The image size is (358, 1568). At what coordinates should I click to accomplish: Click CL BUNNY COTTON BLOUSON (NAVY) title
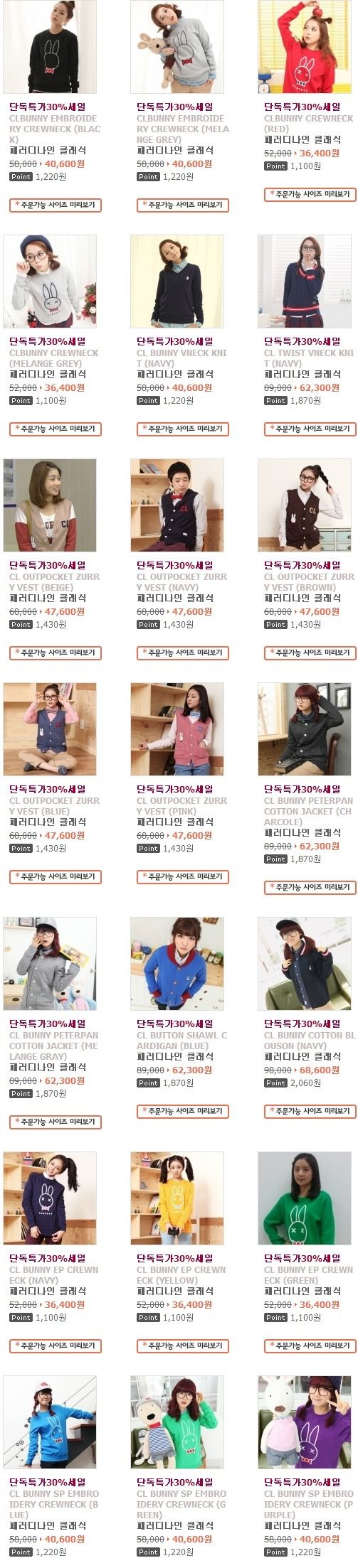coord(309,1041)
